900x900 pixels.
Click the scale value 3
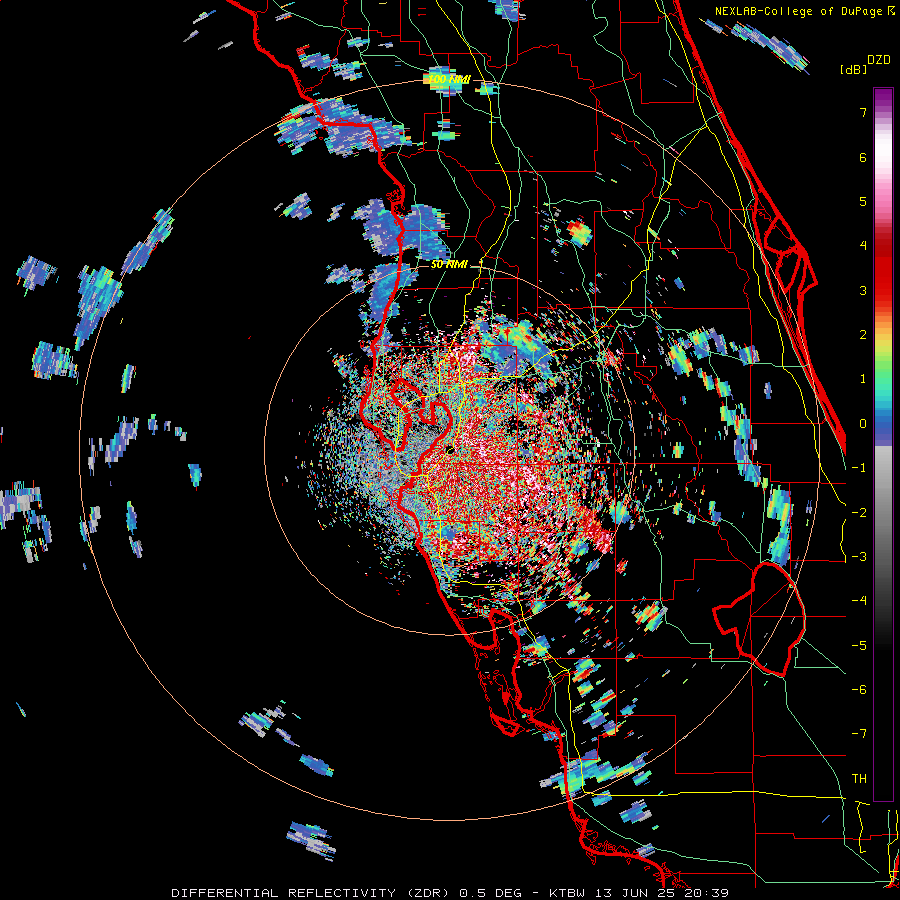point(863,290)
